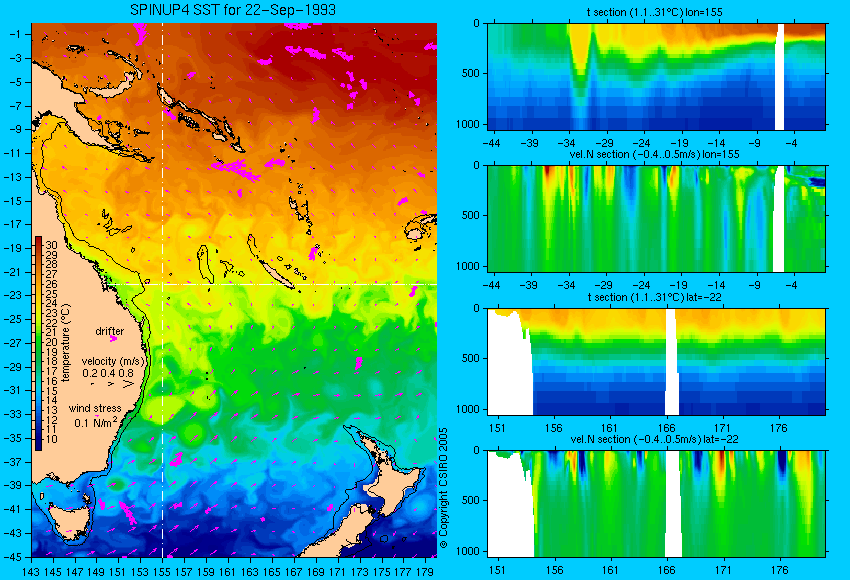
Task: Click '-4' below the lon=155 velocity section
Action: coord(791,285)
